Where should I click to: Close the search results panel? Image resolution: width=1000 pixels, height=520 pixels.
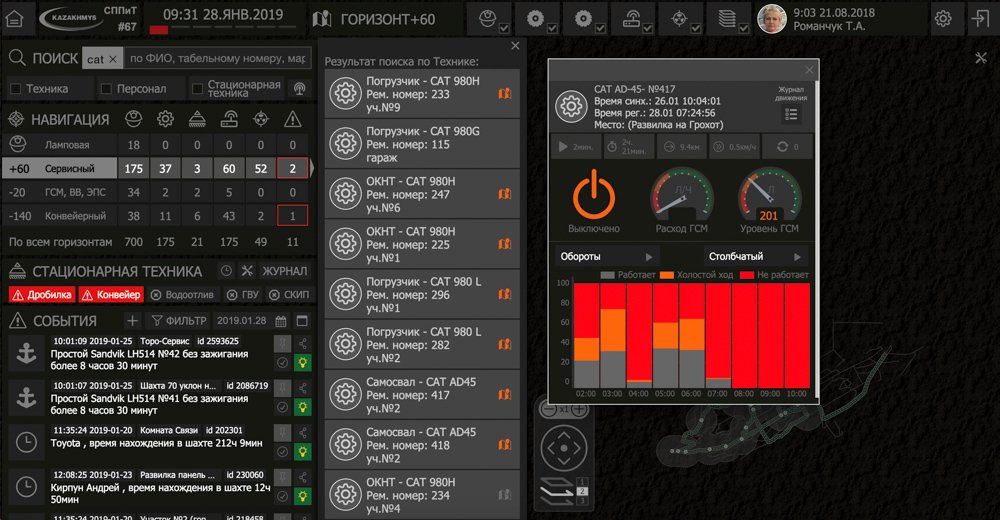click(x=515, y=46)
